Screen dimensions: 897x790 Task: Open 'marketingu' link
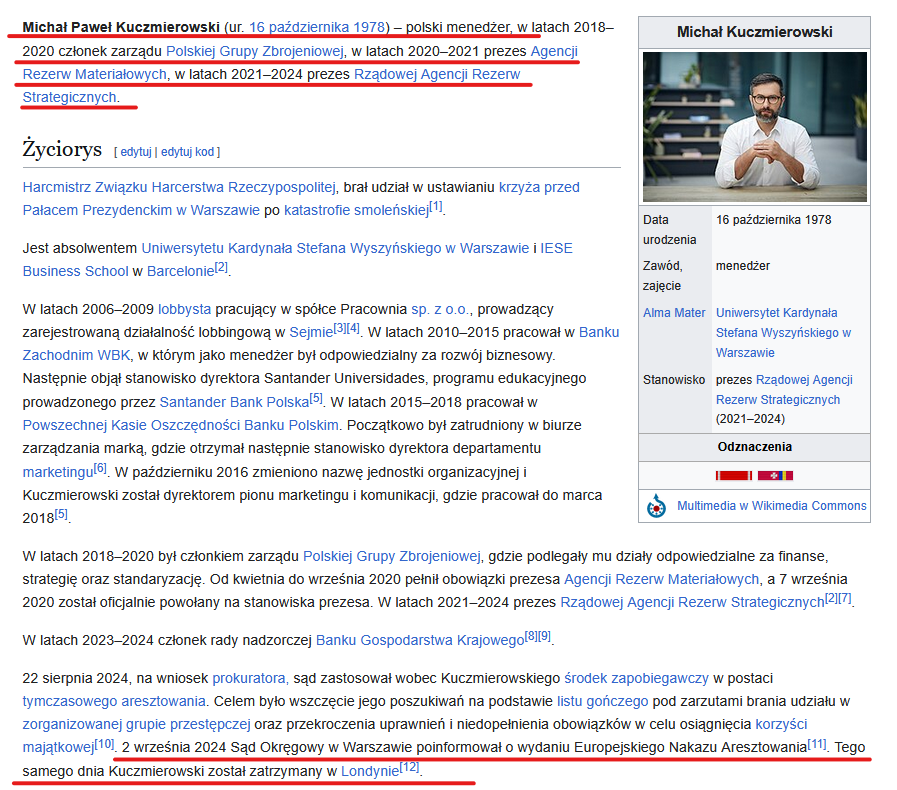pos(58,473)
